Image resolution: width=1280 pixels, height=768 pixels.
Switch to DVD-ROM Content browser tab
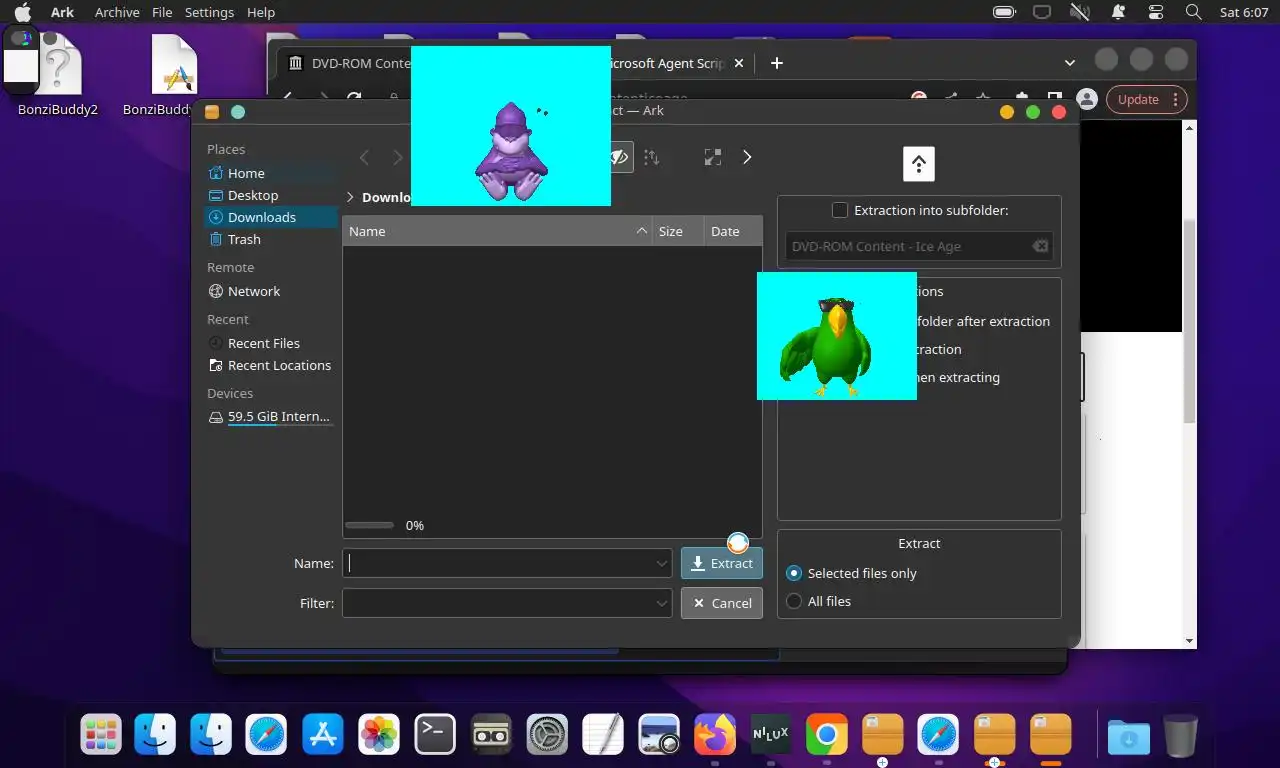pos(350,63)
